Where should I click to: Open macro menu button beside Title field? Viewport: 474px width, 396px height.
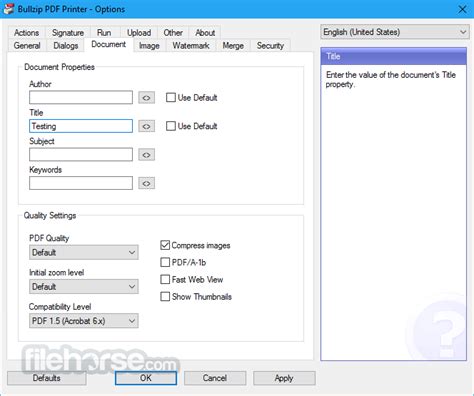[146, 126]
